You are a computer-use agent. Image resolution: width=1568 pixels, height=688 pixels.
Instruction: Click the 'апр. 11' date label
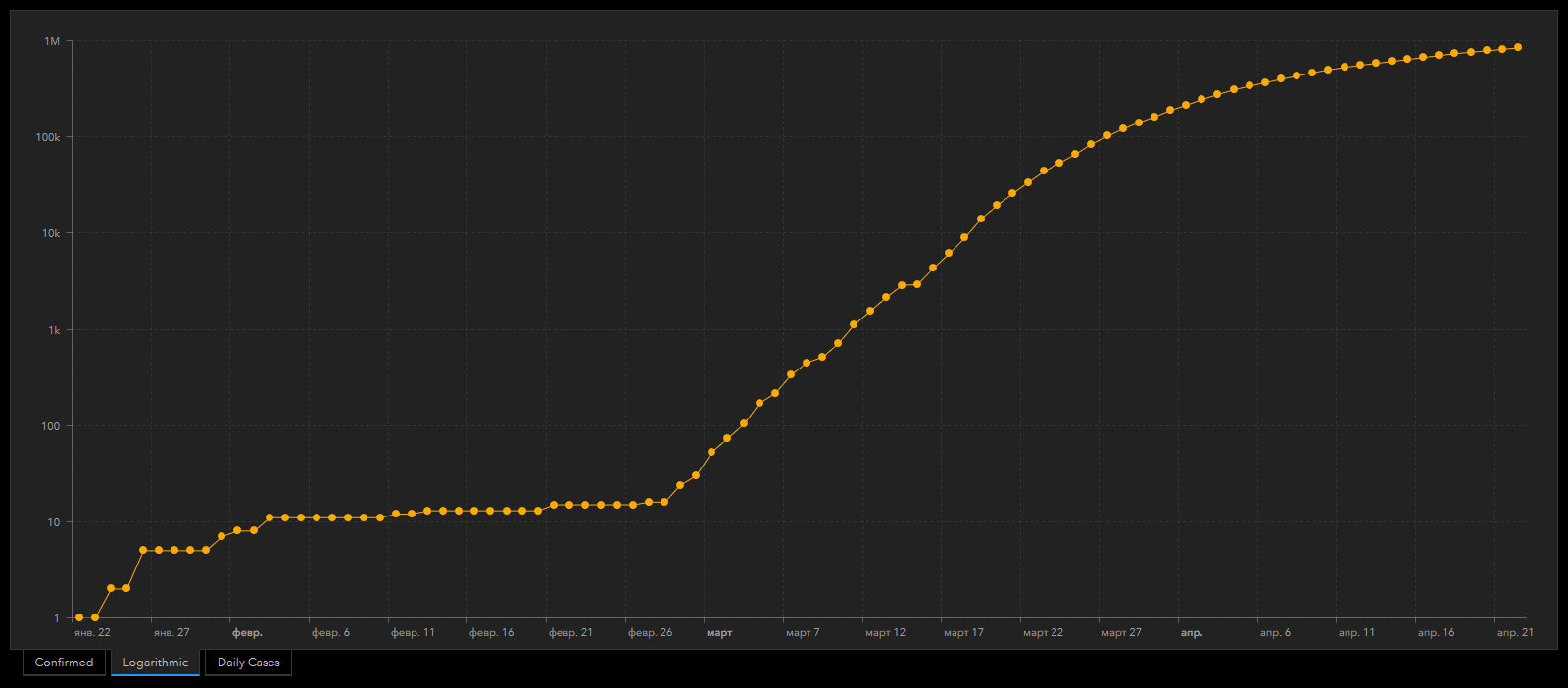coord(1356,633)
